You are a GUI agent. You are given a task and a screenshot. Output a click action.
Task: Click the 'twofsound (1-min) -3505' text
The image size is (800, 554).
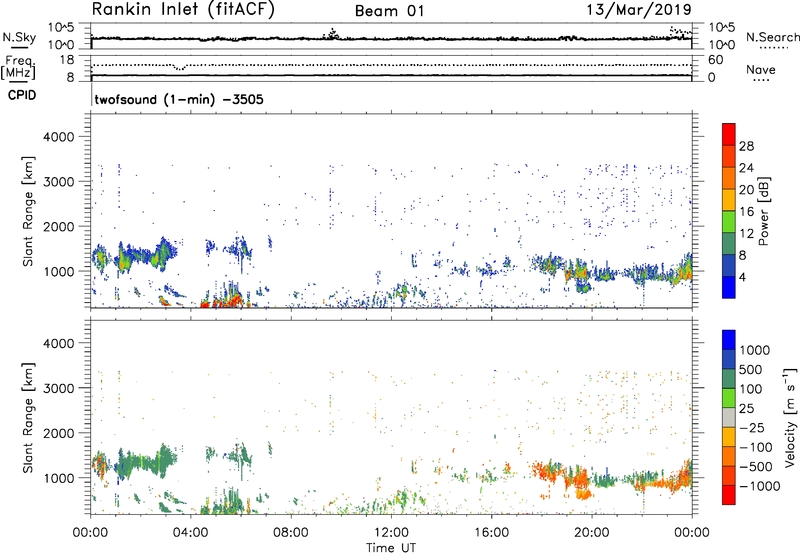[179, 99]
